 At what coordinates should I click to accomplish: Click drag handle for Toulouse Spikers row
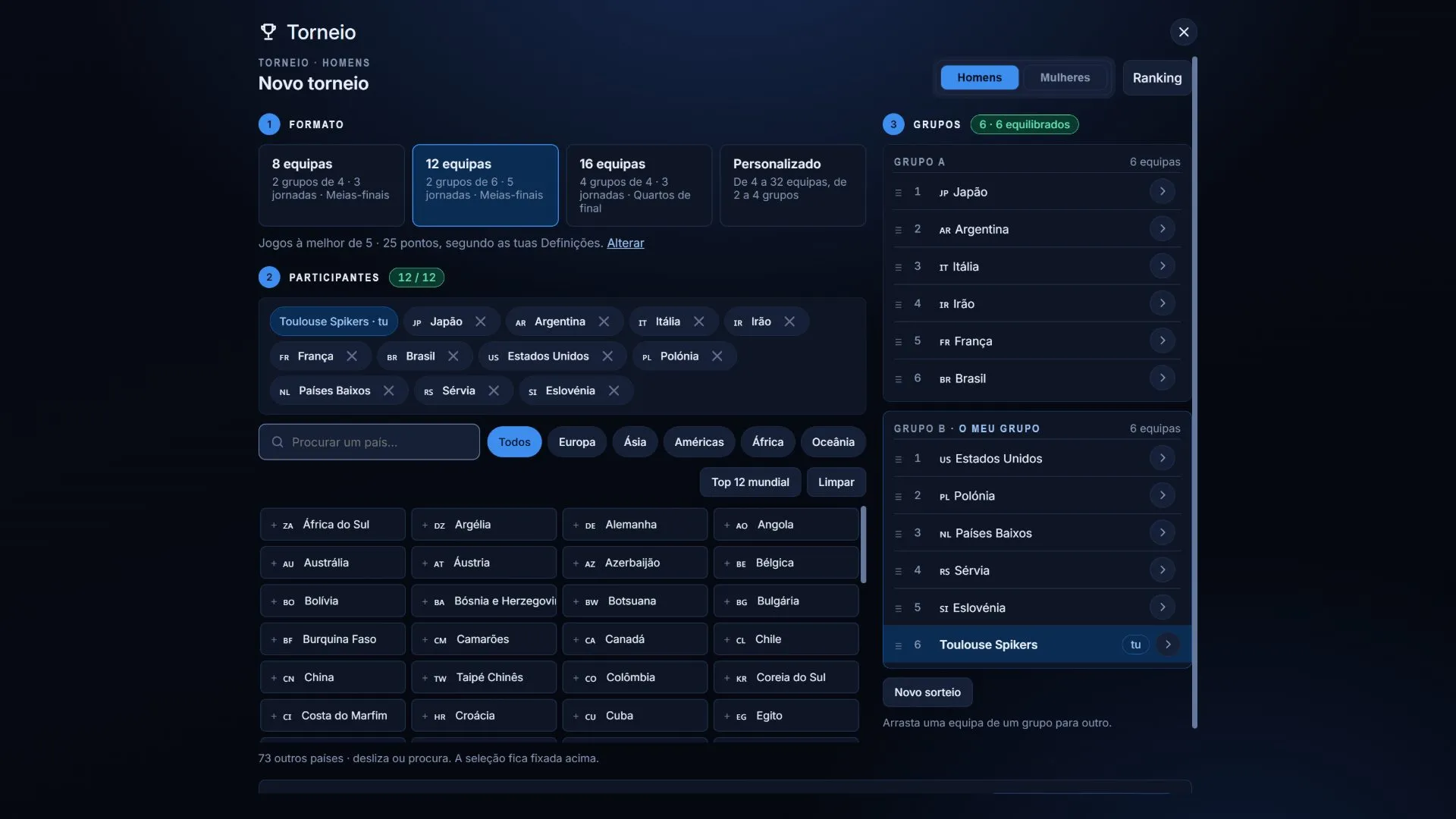point(899,645)
